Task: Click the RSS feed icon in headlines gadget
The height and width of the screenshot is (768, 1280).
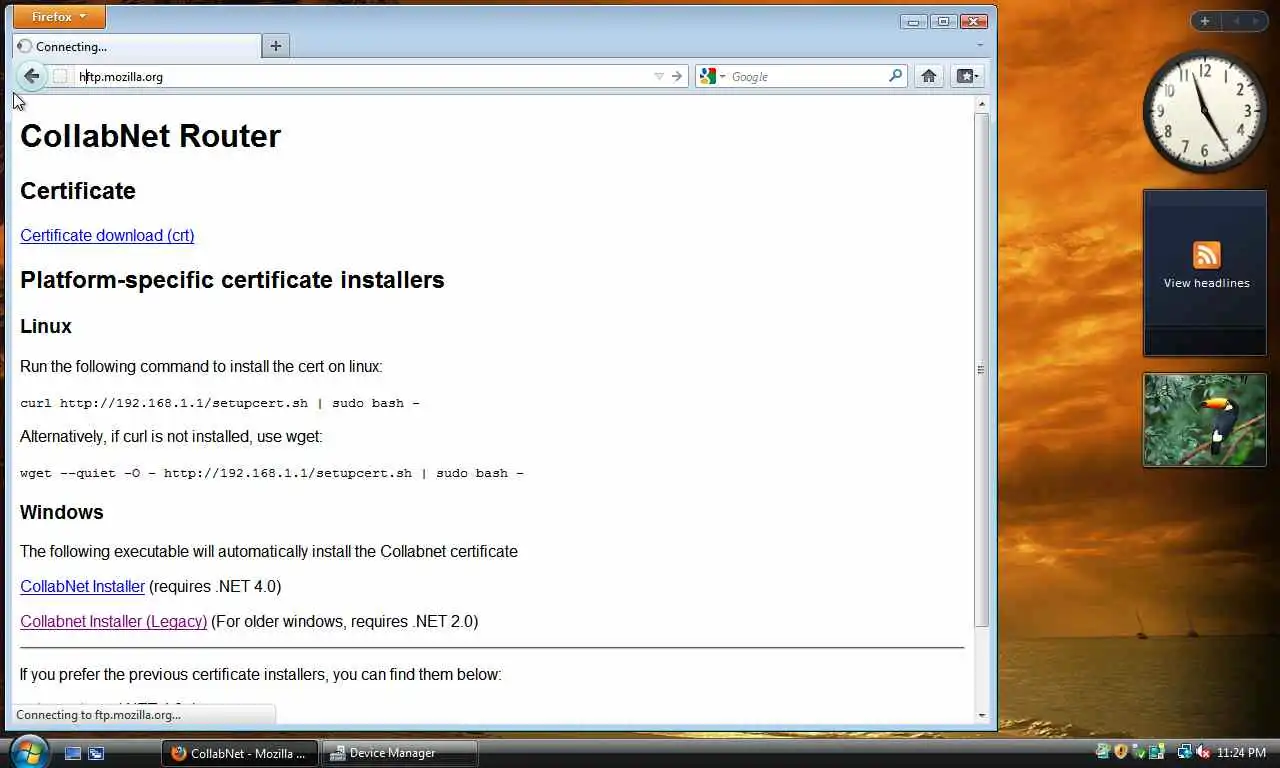Action: (1206, 255)
